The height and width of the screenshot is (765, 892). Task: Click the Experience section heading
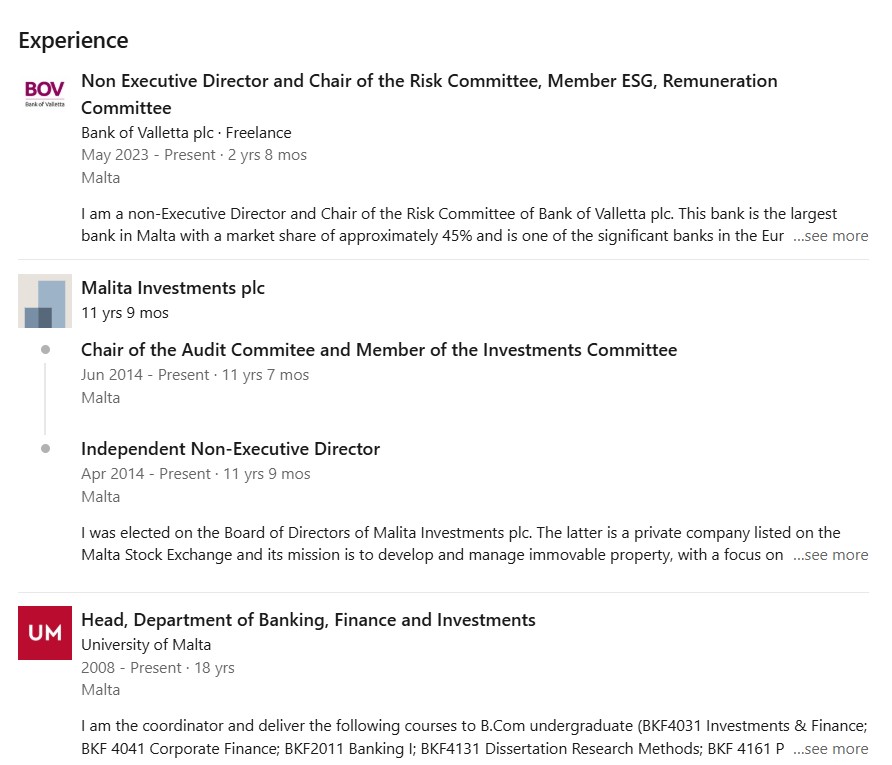point(73,40)
